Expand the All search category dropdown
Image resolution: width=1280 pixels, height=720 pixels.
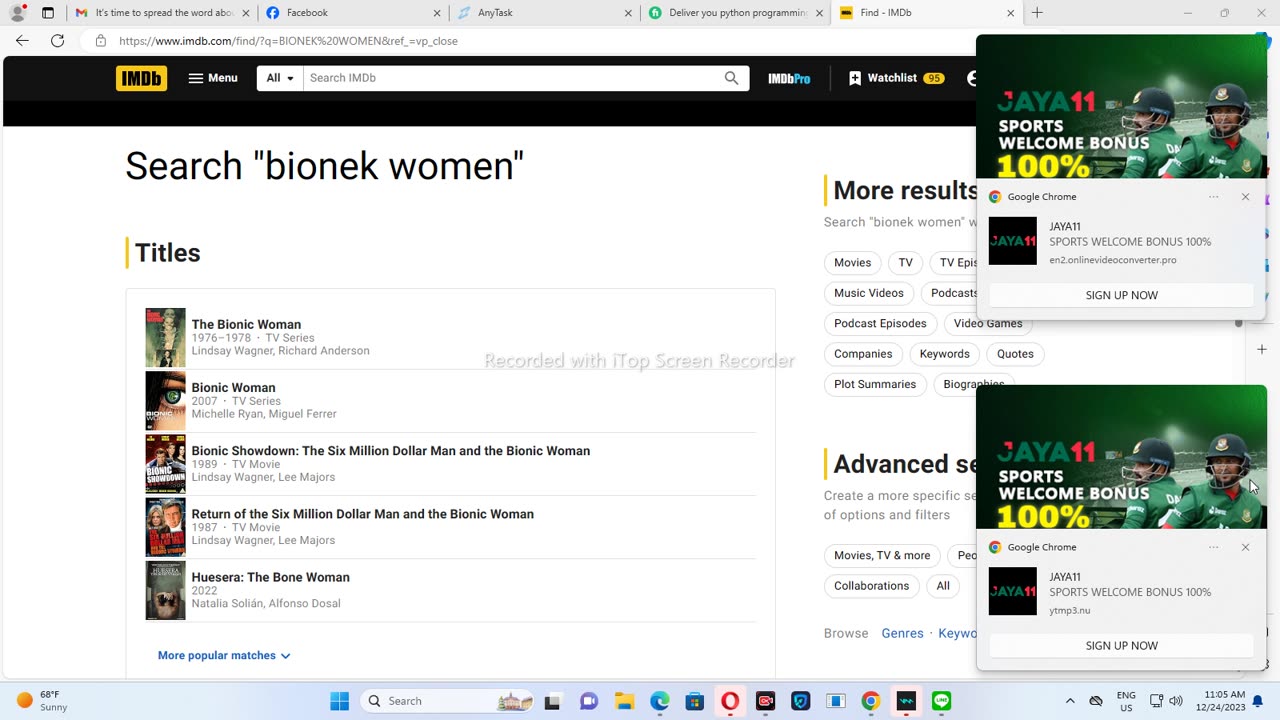[280, 78]
